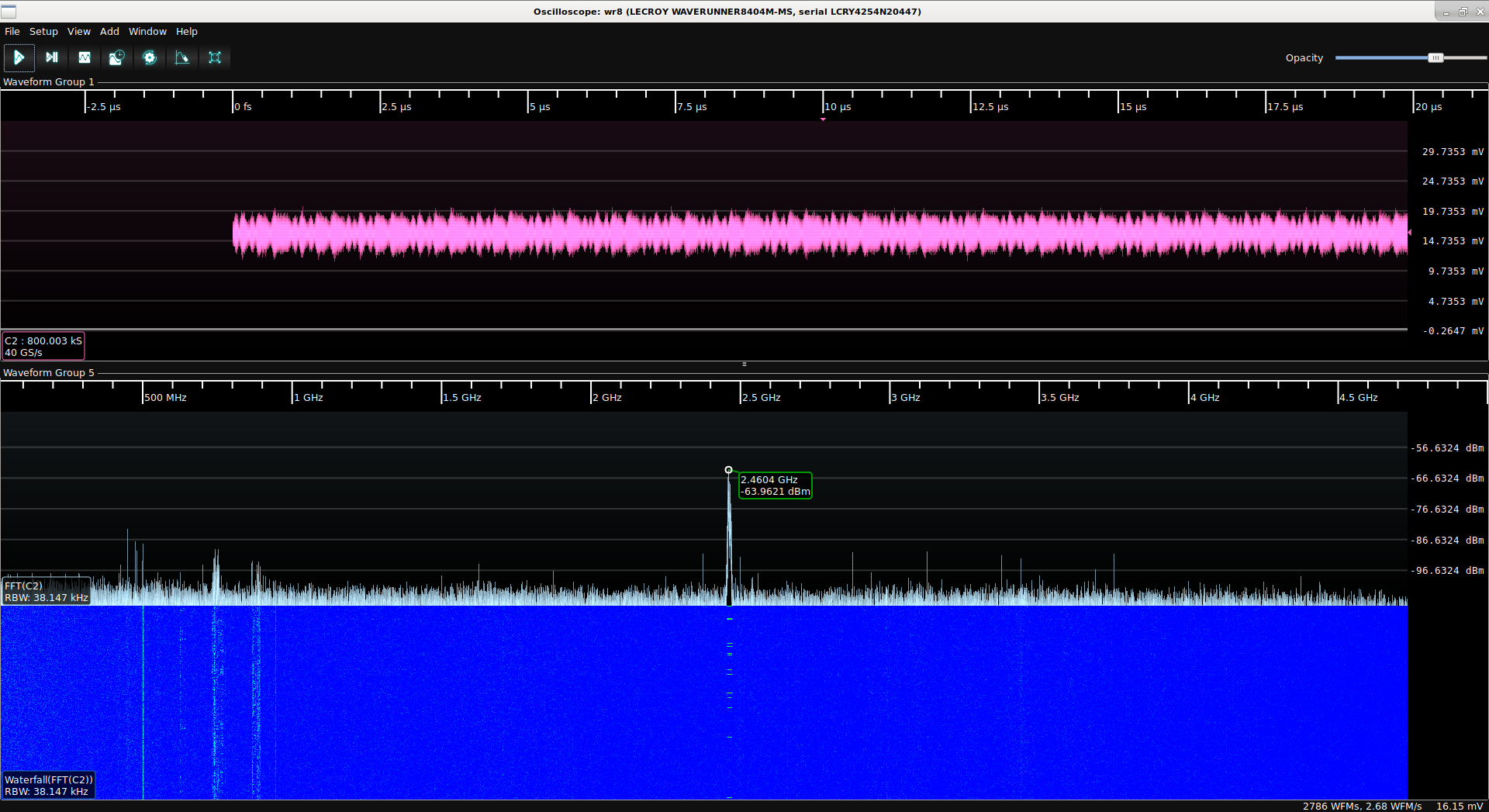The height and width of the screenshot is (812, 1489).
Task: Open the Help menu
Action: tap(187, 32)
